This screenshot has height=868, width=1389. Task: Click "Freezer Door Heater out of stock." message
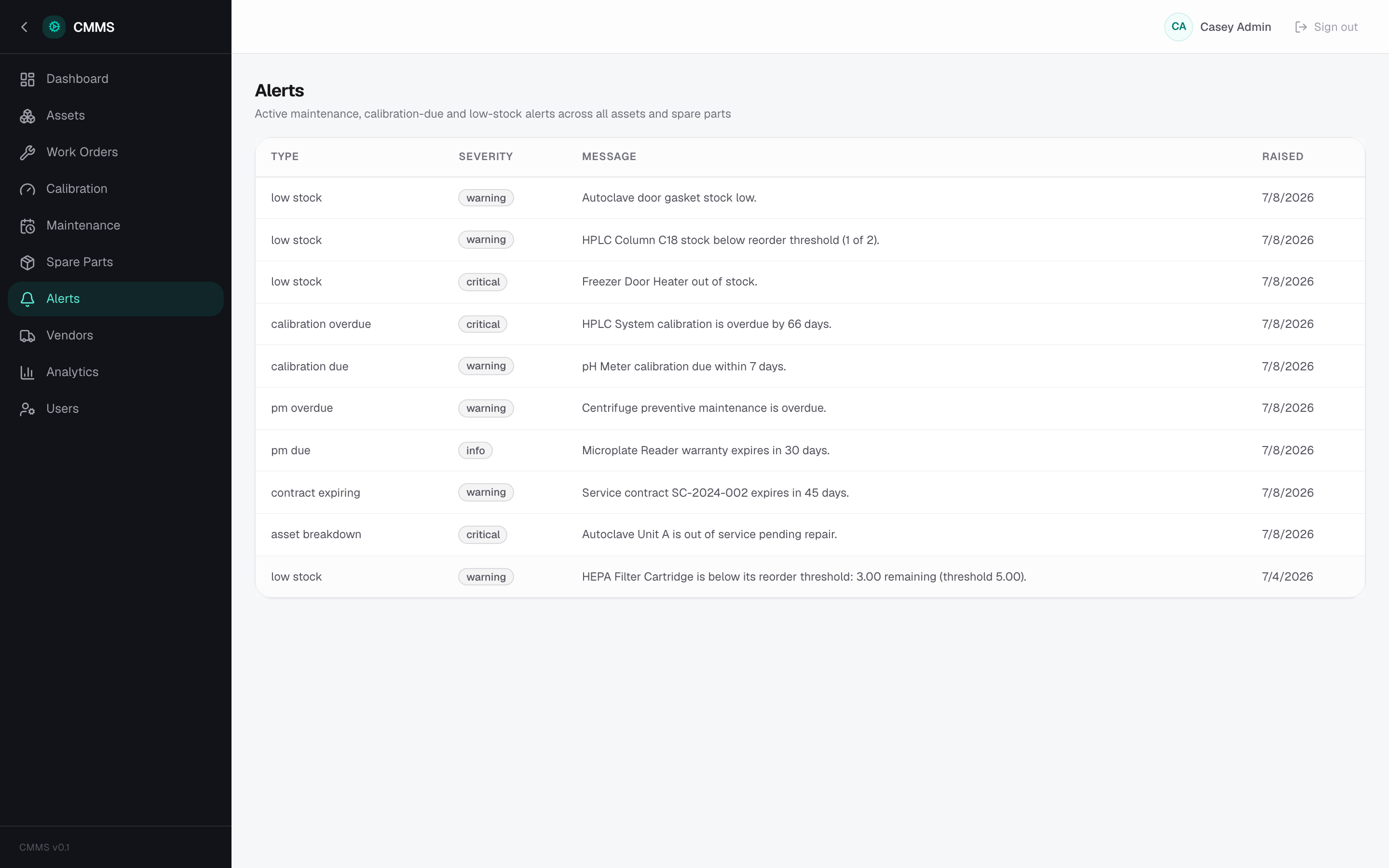(669, 282)
